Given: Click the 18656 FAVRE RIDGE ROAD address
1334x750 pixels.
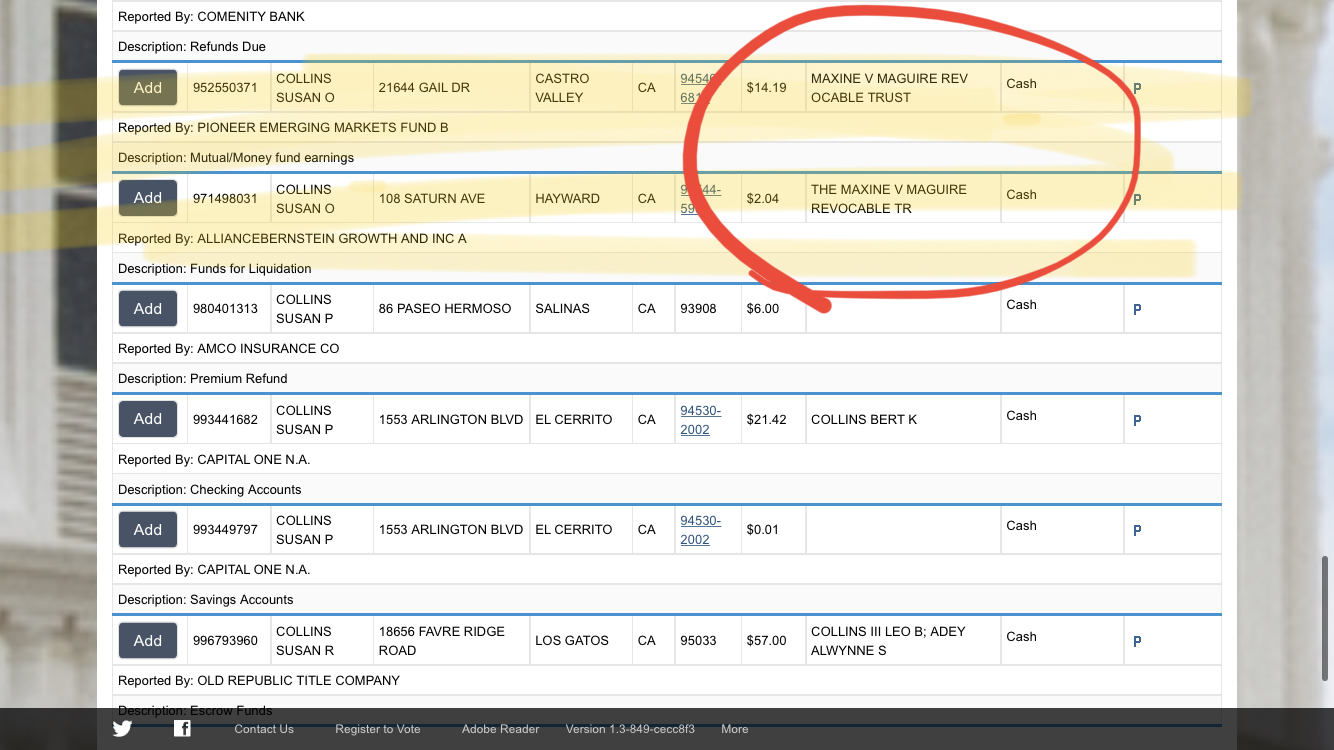Looking at the screenshot, I should tap(442, 641).
